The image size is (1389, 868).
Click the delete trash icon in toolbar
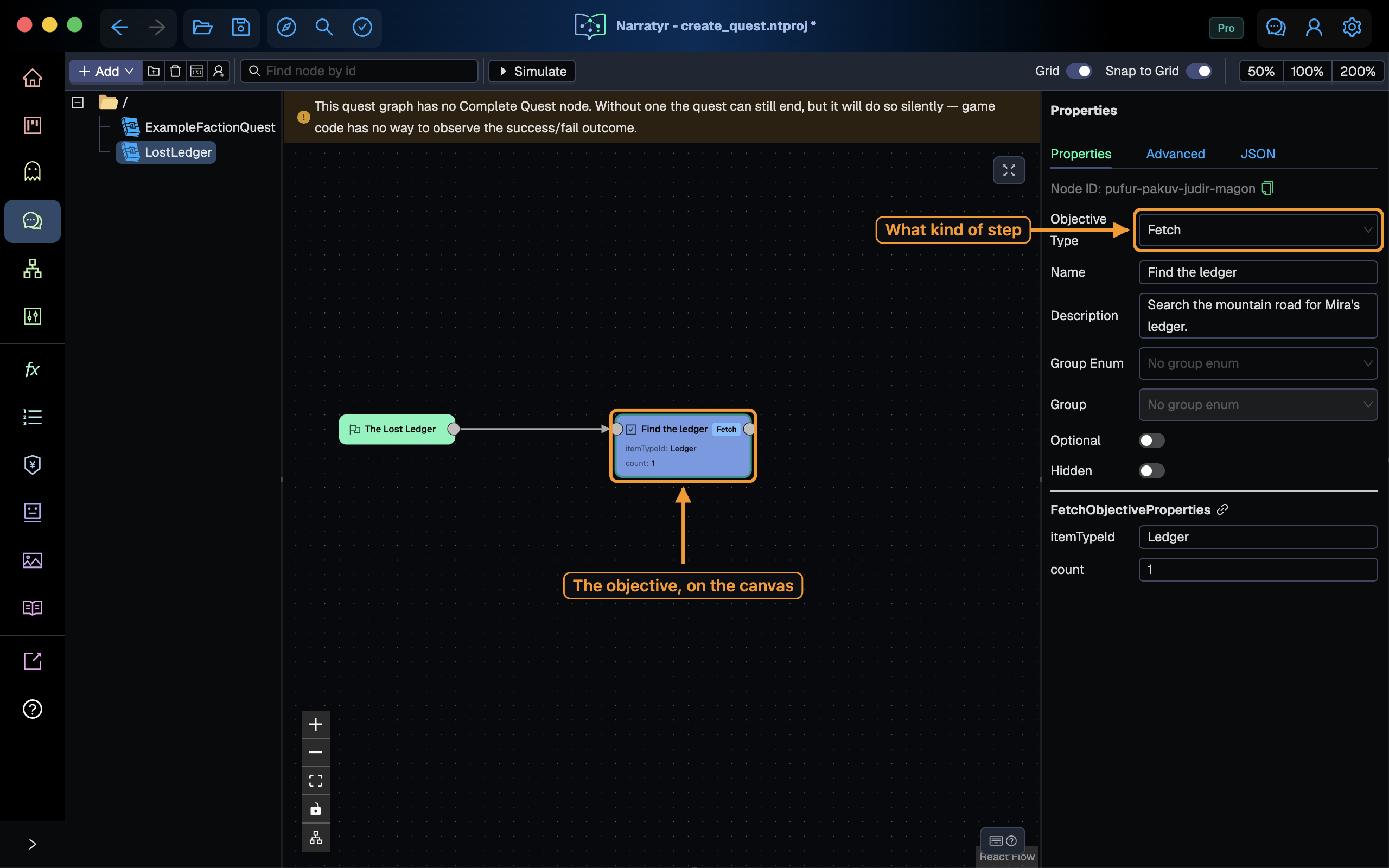[x=175, y=71]
